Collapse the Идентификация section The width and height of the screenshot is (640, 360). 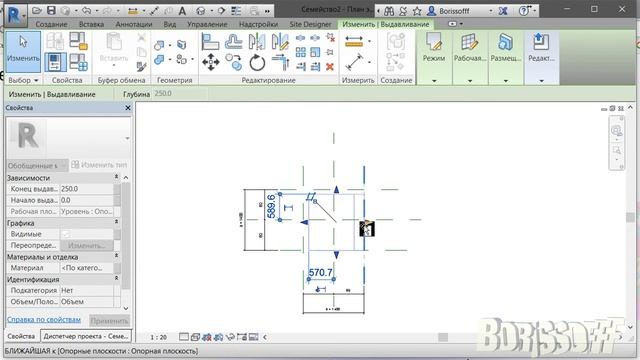116,278
